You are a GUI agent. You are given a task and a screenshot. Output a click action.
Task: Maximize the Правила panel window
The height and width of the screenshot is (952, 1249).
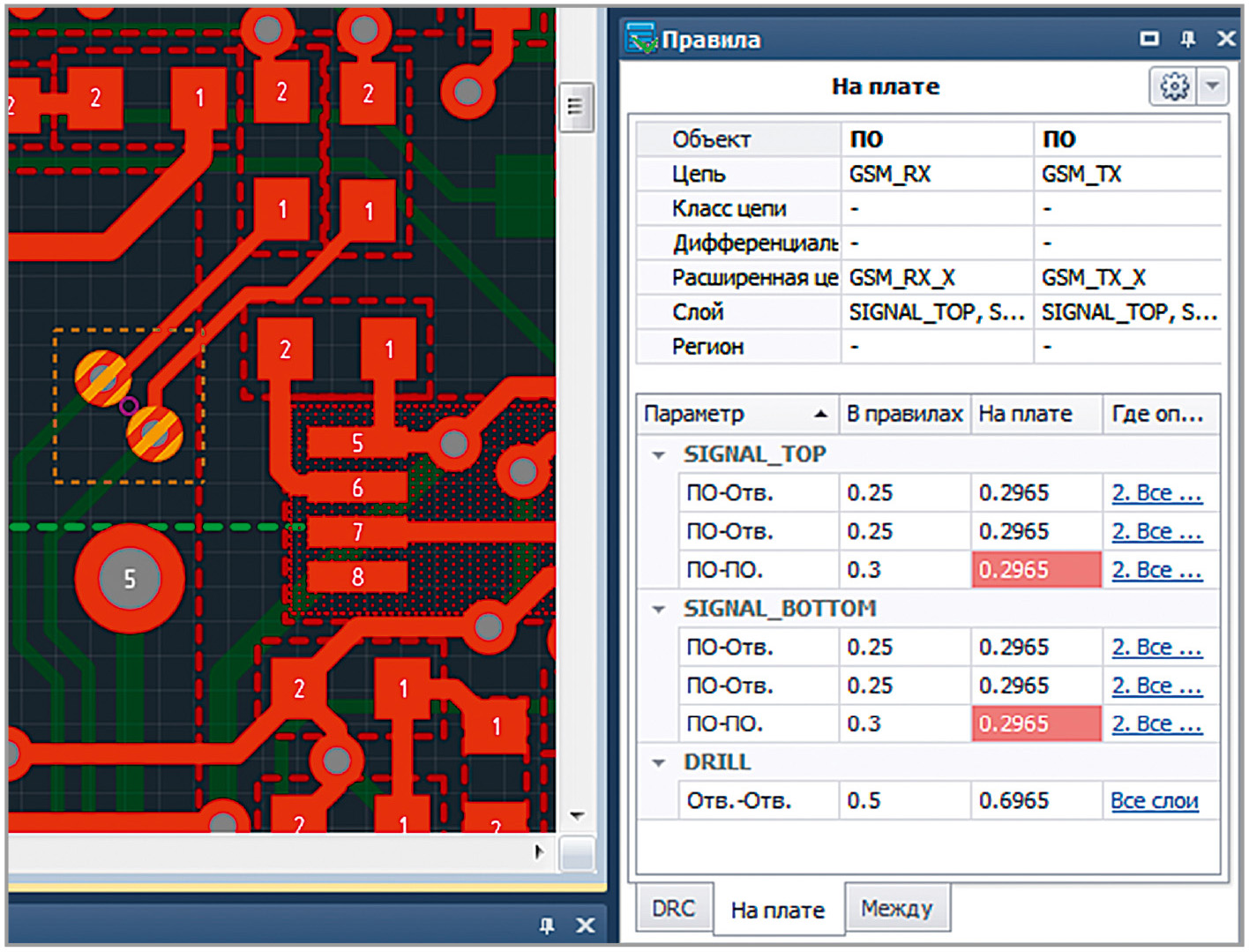pos(1148,39)
